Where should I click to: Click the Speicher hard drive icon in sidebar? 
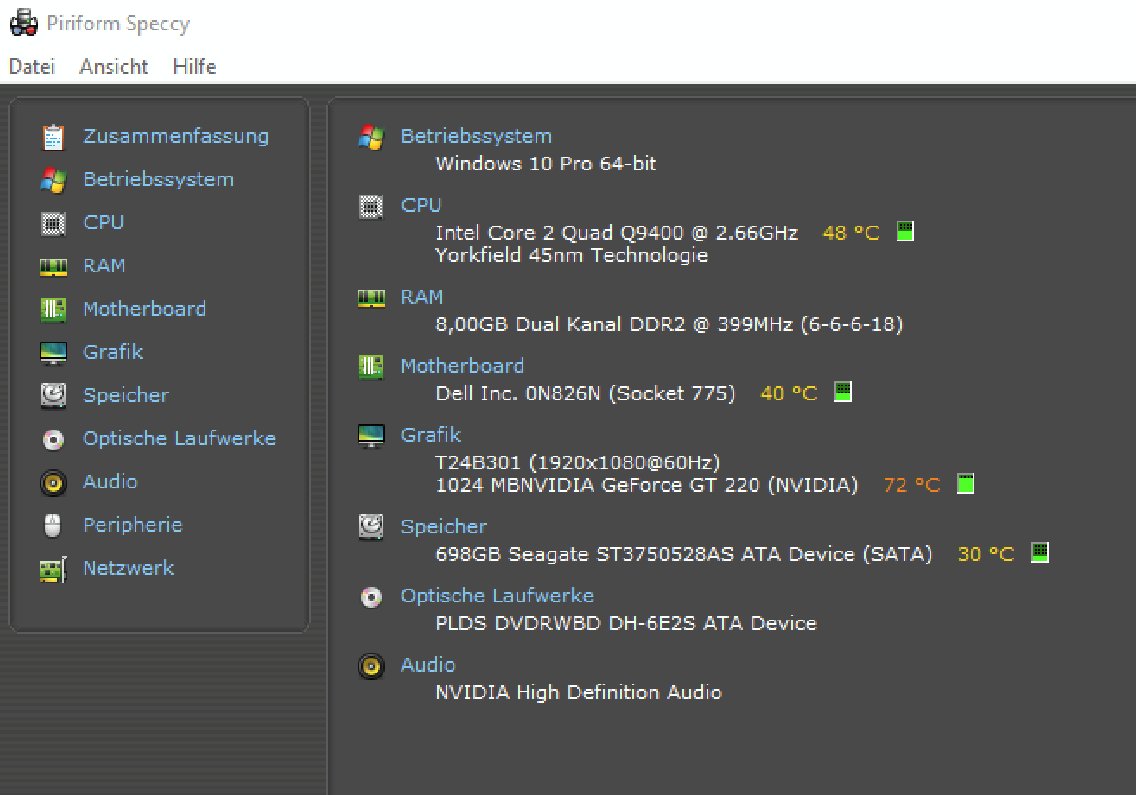[53, 395]
